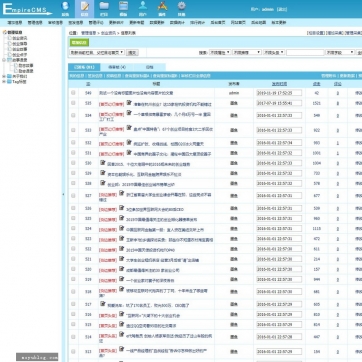Click the submit button next to column dropdown

[133, 52]
